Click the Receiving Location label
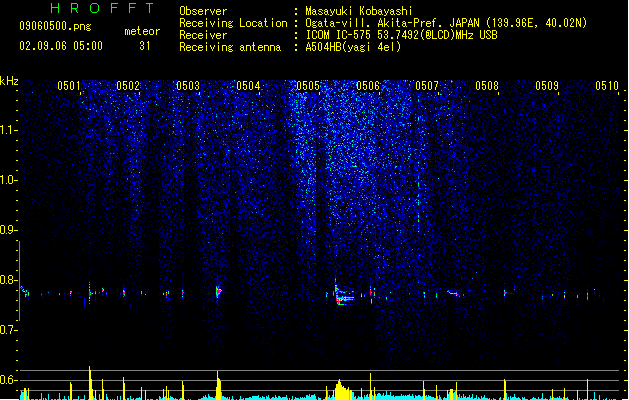Image resolution: width=629 pixels, height=400 pixels. tap(233, 23)
